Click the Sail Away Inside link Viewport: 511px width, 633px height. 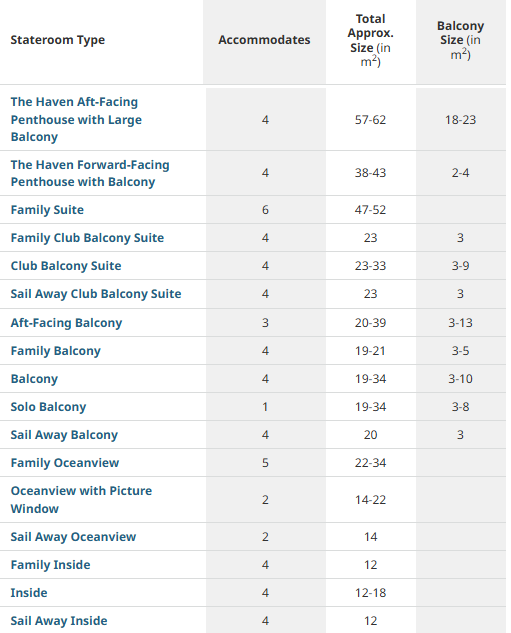point(59,621)
